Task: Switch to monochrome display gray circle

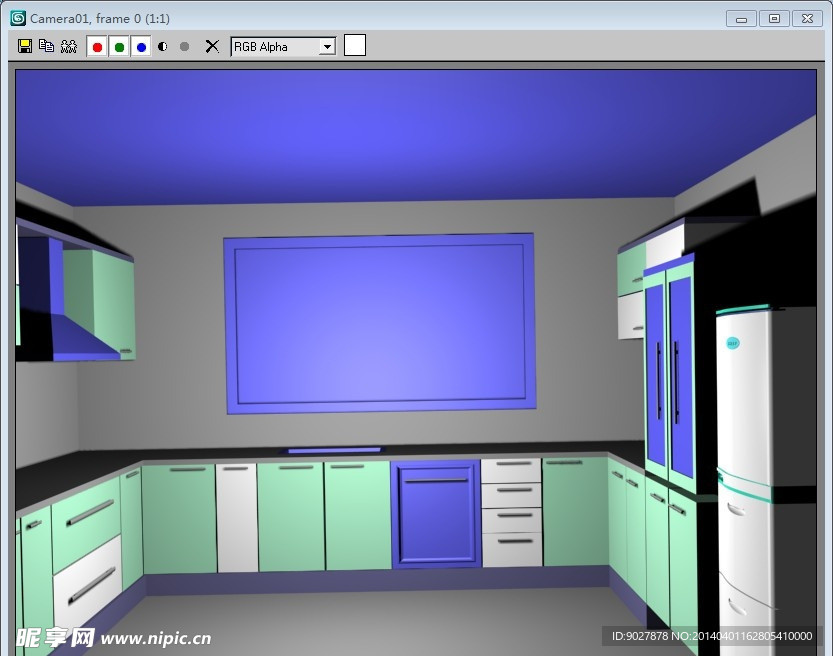Action: click(184, 47)
